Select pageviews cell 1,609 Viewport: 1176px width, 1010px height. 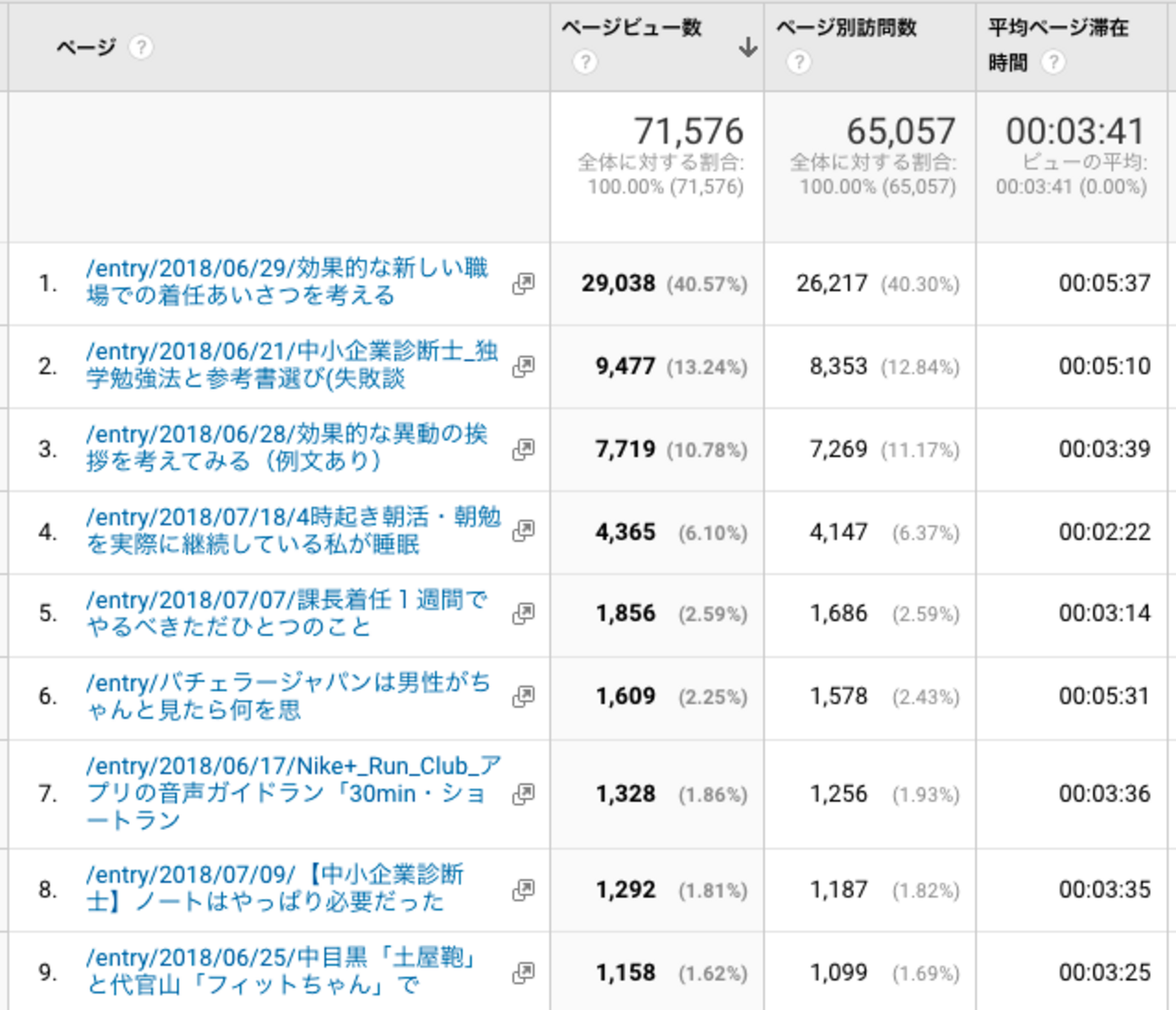click(x=625, y=696)
